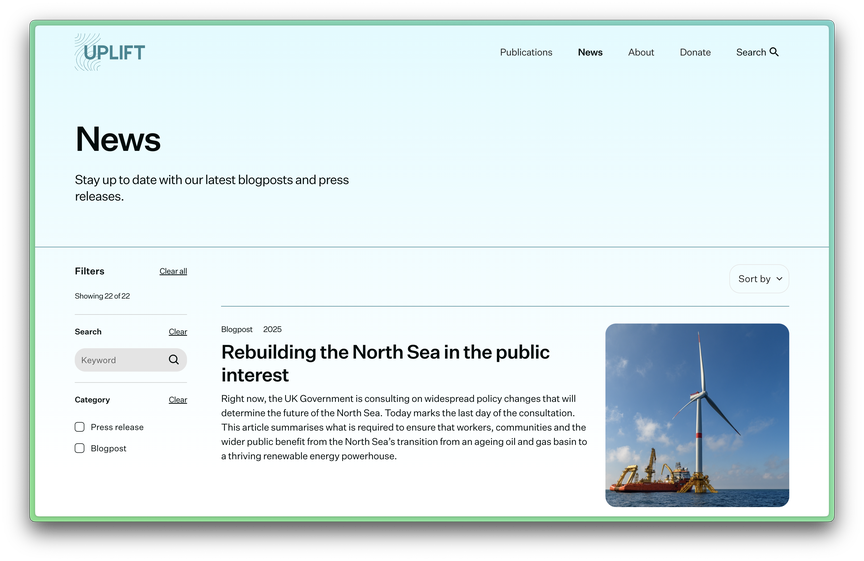Click the UPLIFT logo
This screenshot has height=561, width=864.
coord(110,52)
